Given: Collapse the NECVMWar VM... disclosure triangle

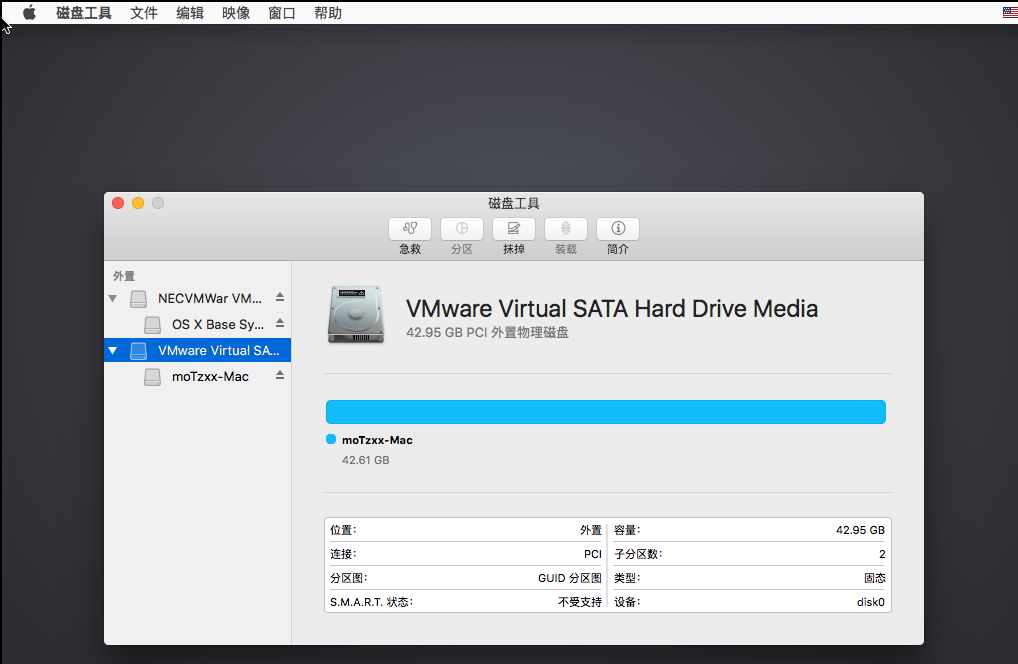Looking at the screenshot, I should point(113,299).
